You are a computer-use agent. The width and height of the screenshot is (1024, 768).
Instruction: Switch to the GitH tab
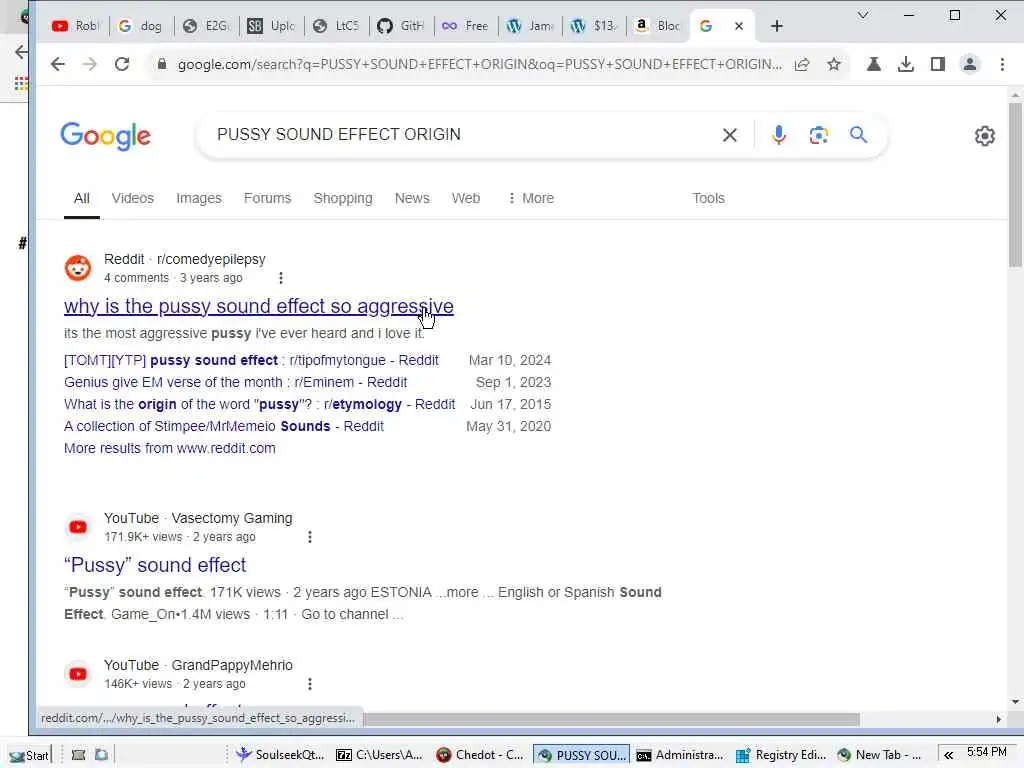pos(401,26)
